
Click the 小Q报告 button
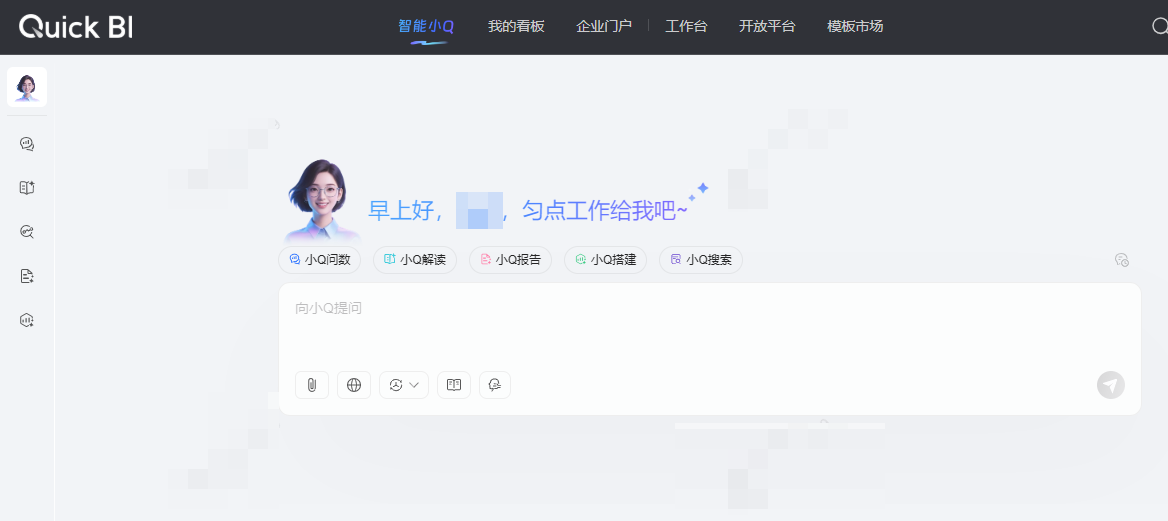[510, 259]
